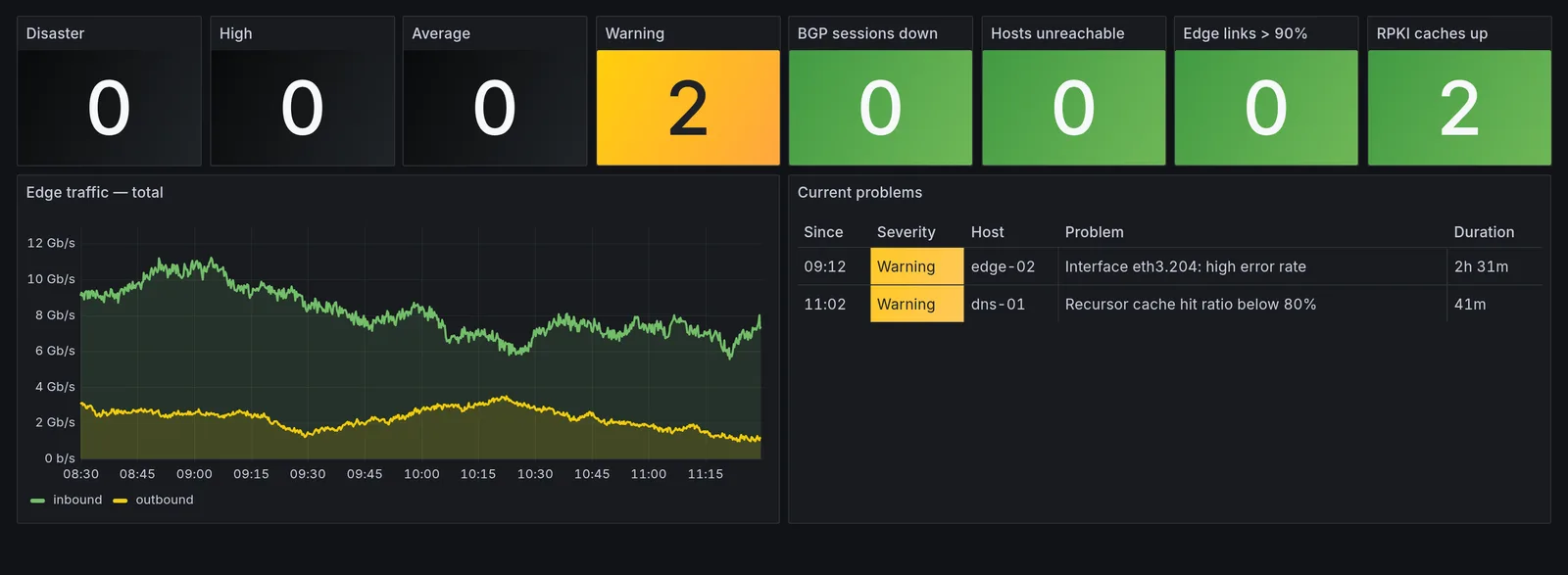The height and width of the screenshot is (575, 1568).
Task: Click the 11:00 time axis label
Action: [649, 474]
